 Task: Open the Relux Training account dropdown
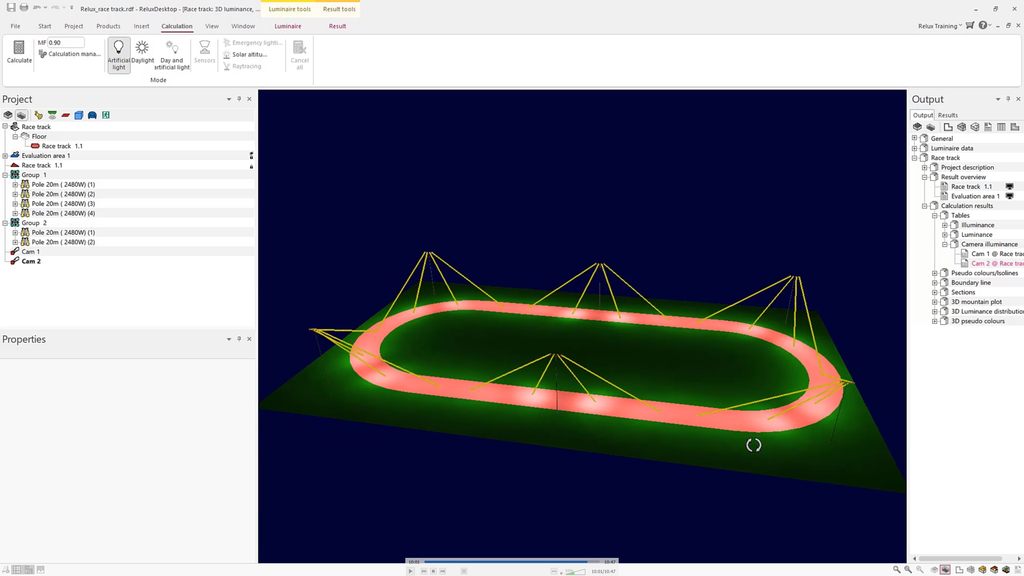point(940,26)
